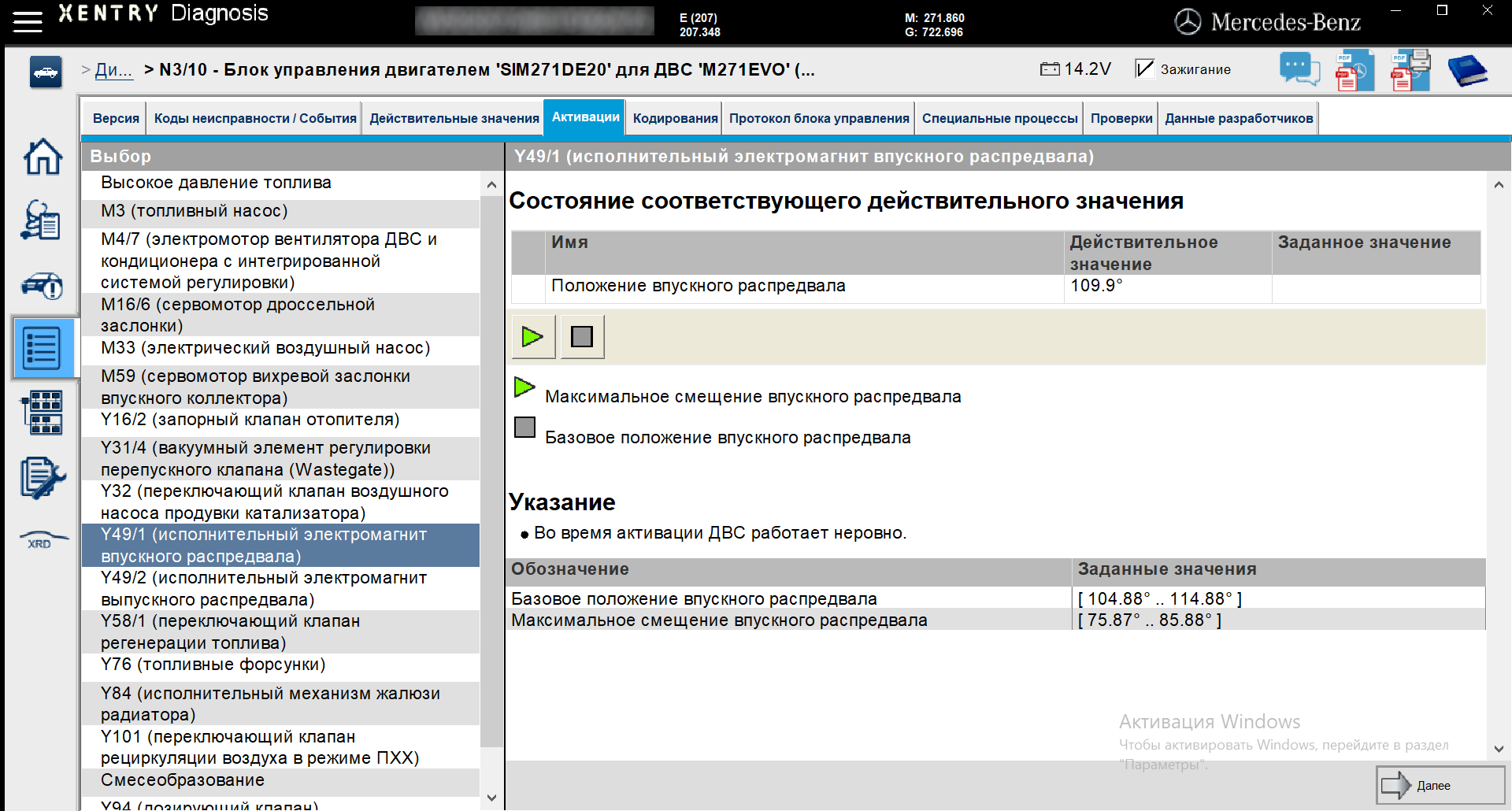
Task: Click Максимальное смещение row in lower table
Action: (995, 620)
